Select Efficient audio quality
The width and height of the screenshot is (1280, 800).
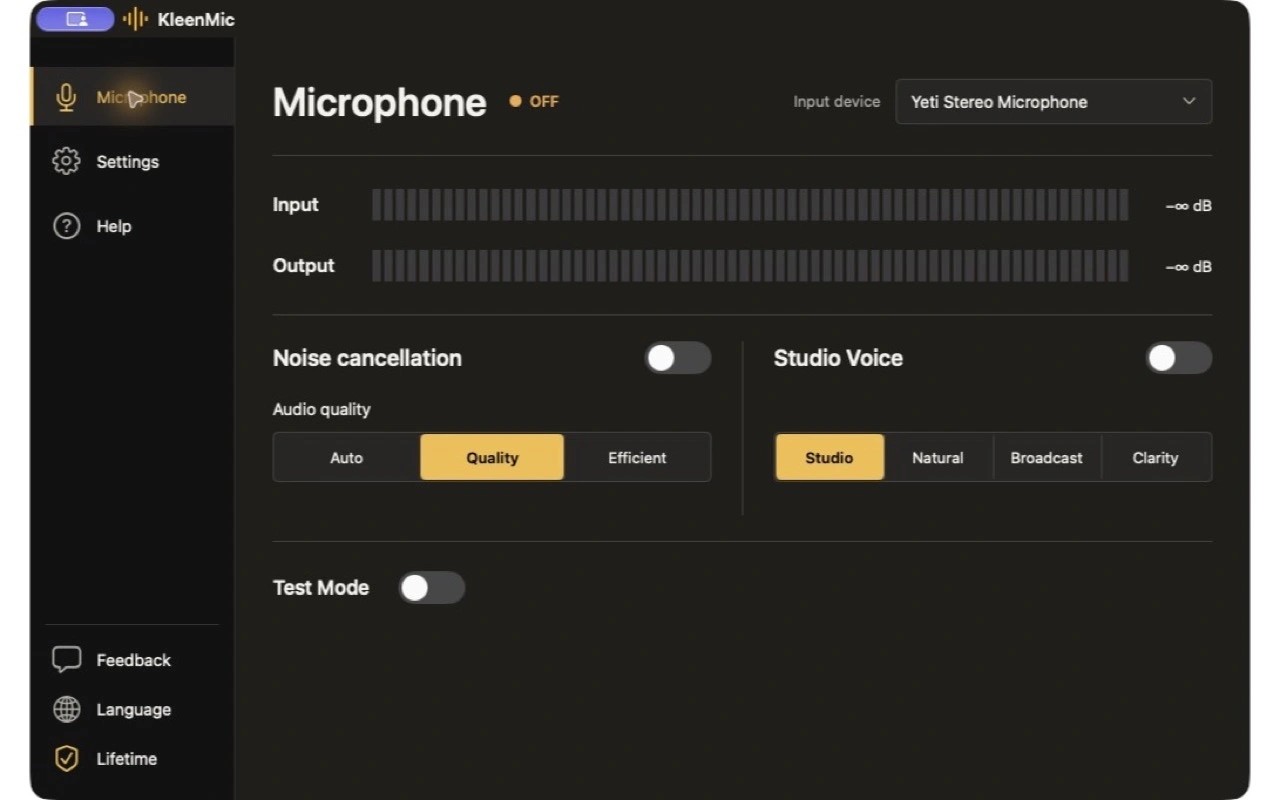(x=637, y=457)
